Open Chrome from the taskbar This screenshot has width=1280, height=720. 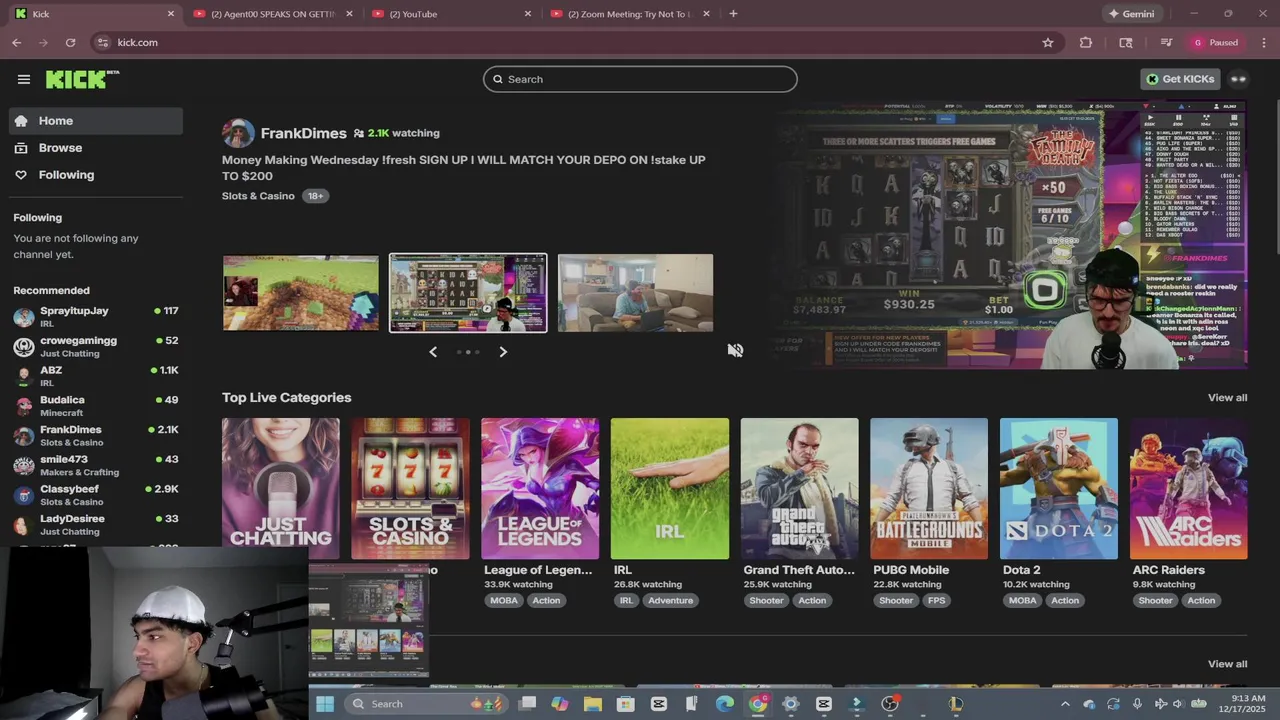pos(758,704)
